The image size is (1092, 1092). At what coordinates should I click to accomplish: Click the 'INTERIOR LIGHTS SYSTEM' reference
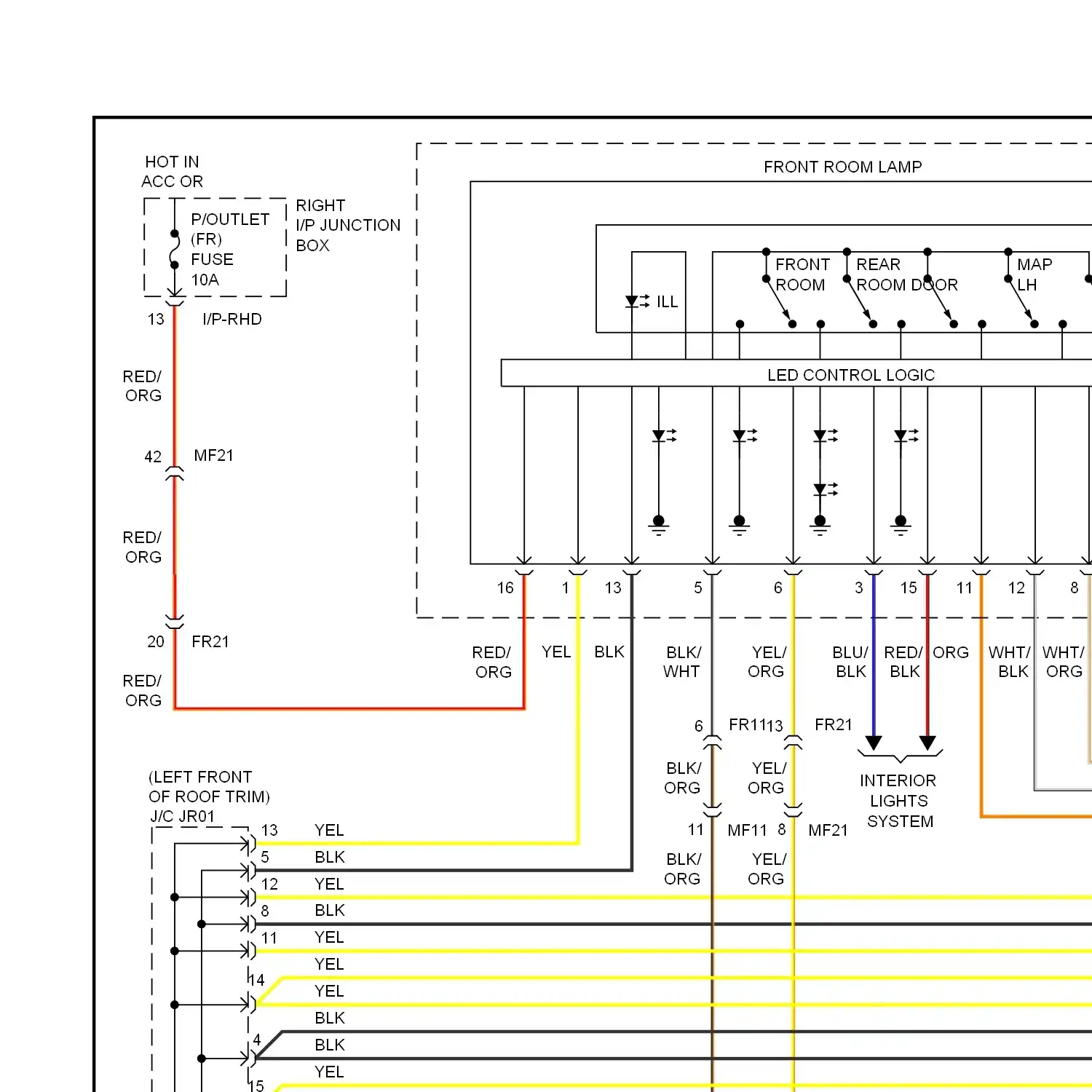(899, 801)
